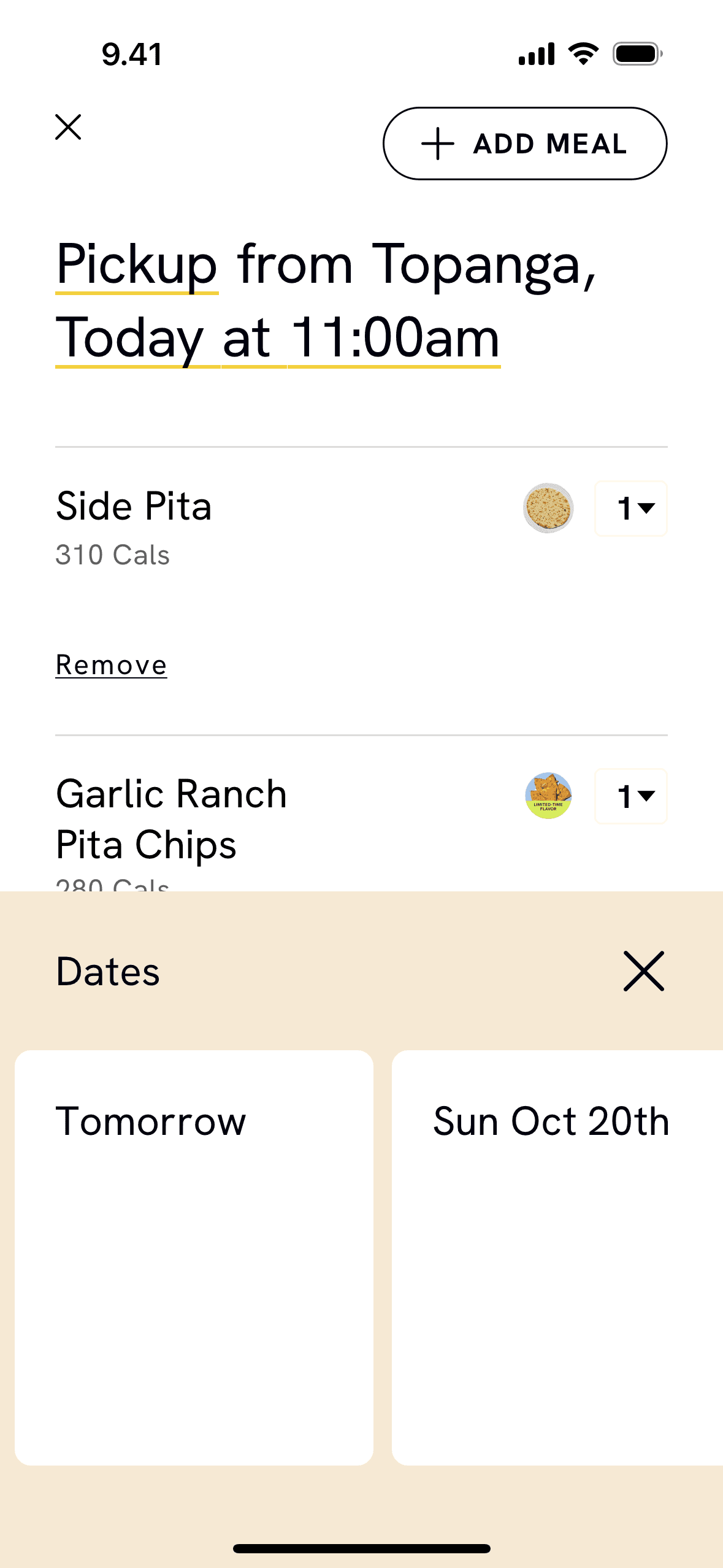Remove the Side Pita from order

111,666
